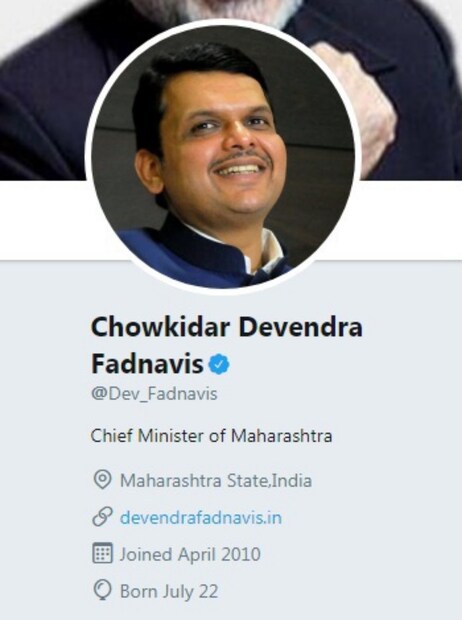Click the blue verified badge icon
The height and width of the screenshot is (620, 462).
219,364
